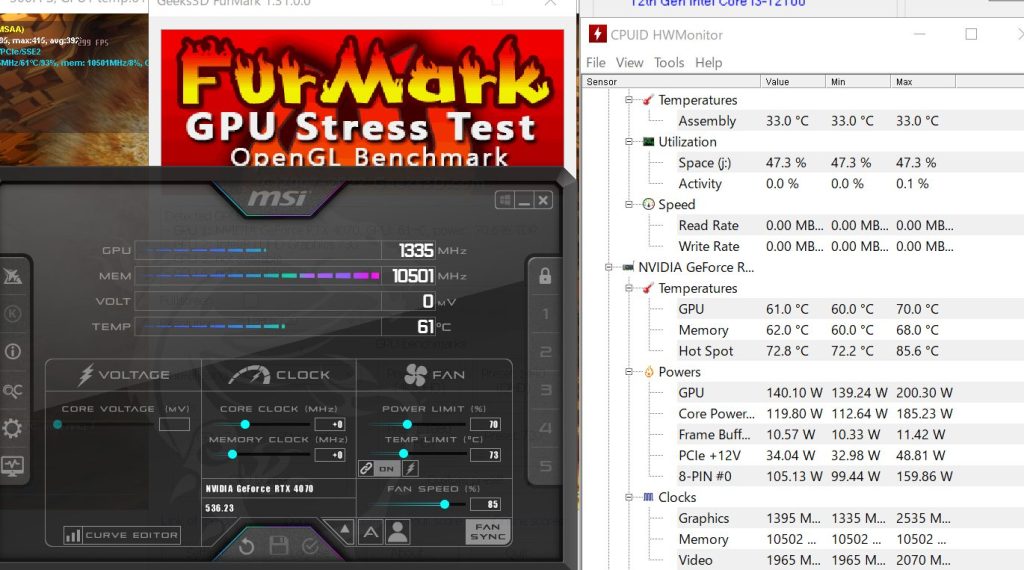Click the chip icon next to Clocks

pyautogui.click(x=648, y=497)
